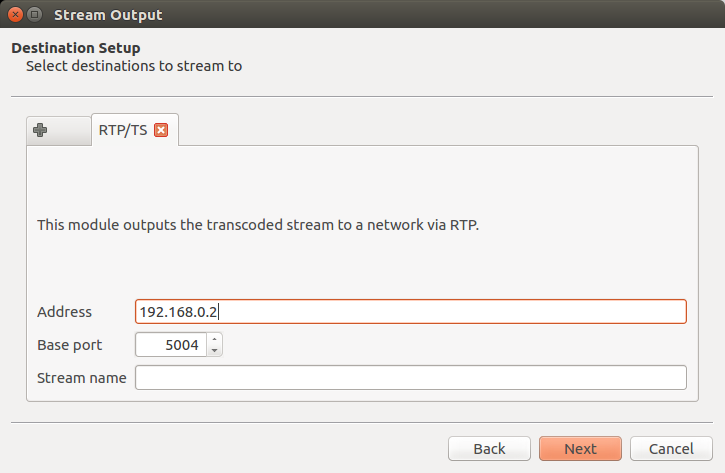Click the title bar maximize button

click(35, 15)
